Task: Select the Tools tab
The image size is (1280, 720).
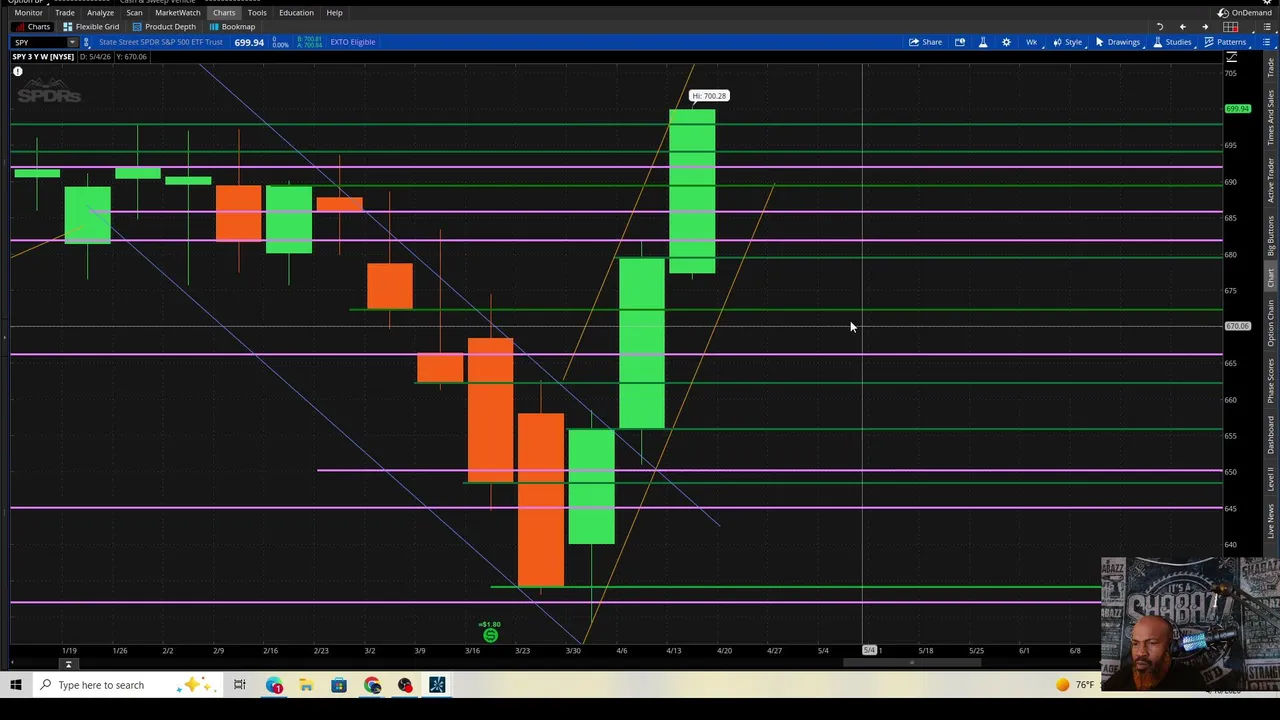Action: [x=257, y=13]
